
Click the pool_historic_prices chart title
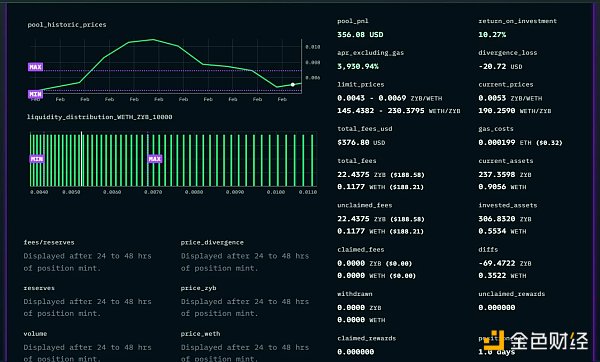click(67, 24)
